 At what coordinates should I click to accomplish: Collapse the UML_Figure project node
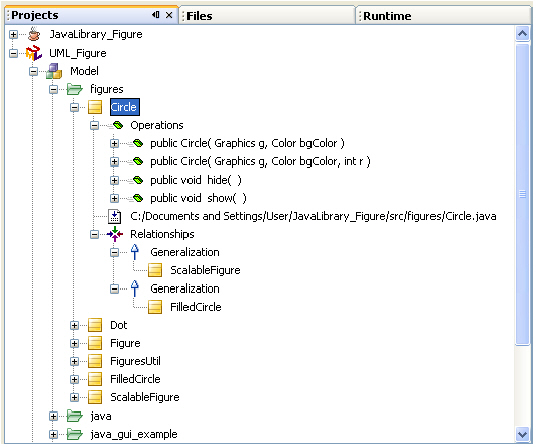[x=13, y=53]
